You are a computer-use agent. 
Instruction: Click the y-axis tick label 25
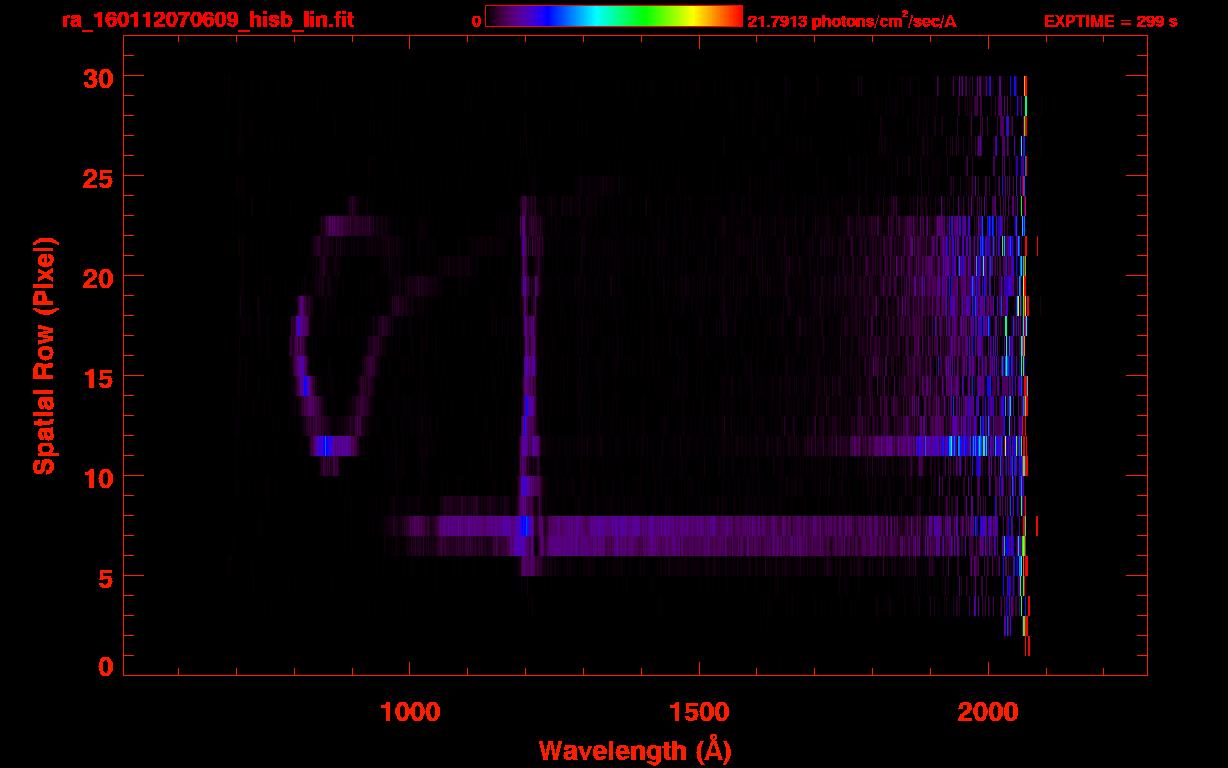(x=97, y=177)
